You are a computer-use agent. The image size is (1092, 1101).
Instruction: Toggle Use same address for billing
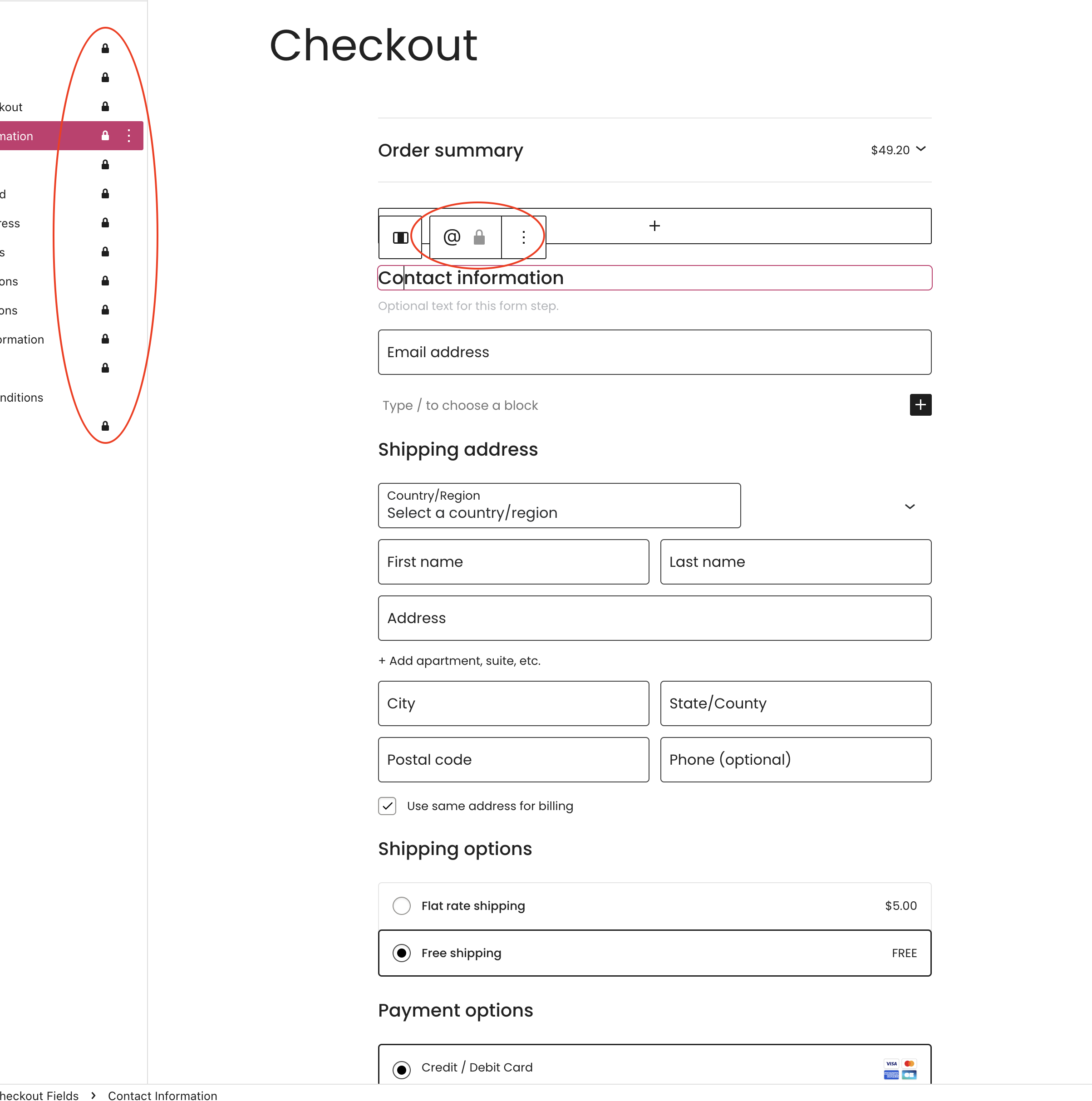(x=388, y=806)
